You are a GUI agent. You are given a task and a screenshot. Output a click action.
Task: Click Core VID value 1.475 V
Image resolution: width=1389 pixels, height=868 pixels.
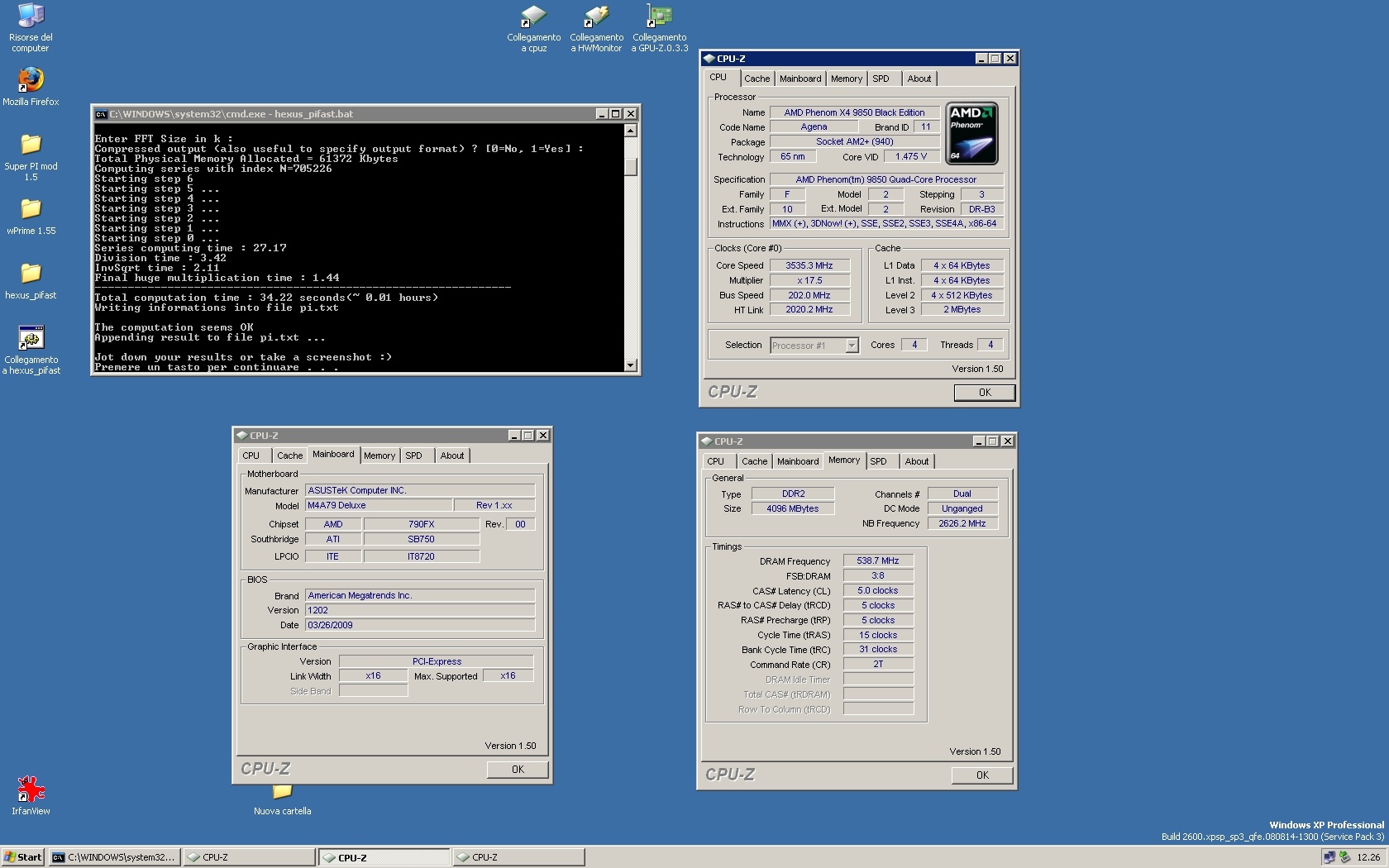click(x=911, y=156)
